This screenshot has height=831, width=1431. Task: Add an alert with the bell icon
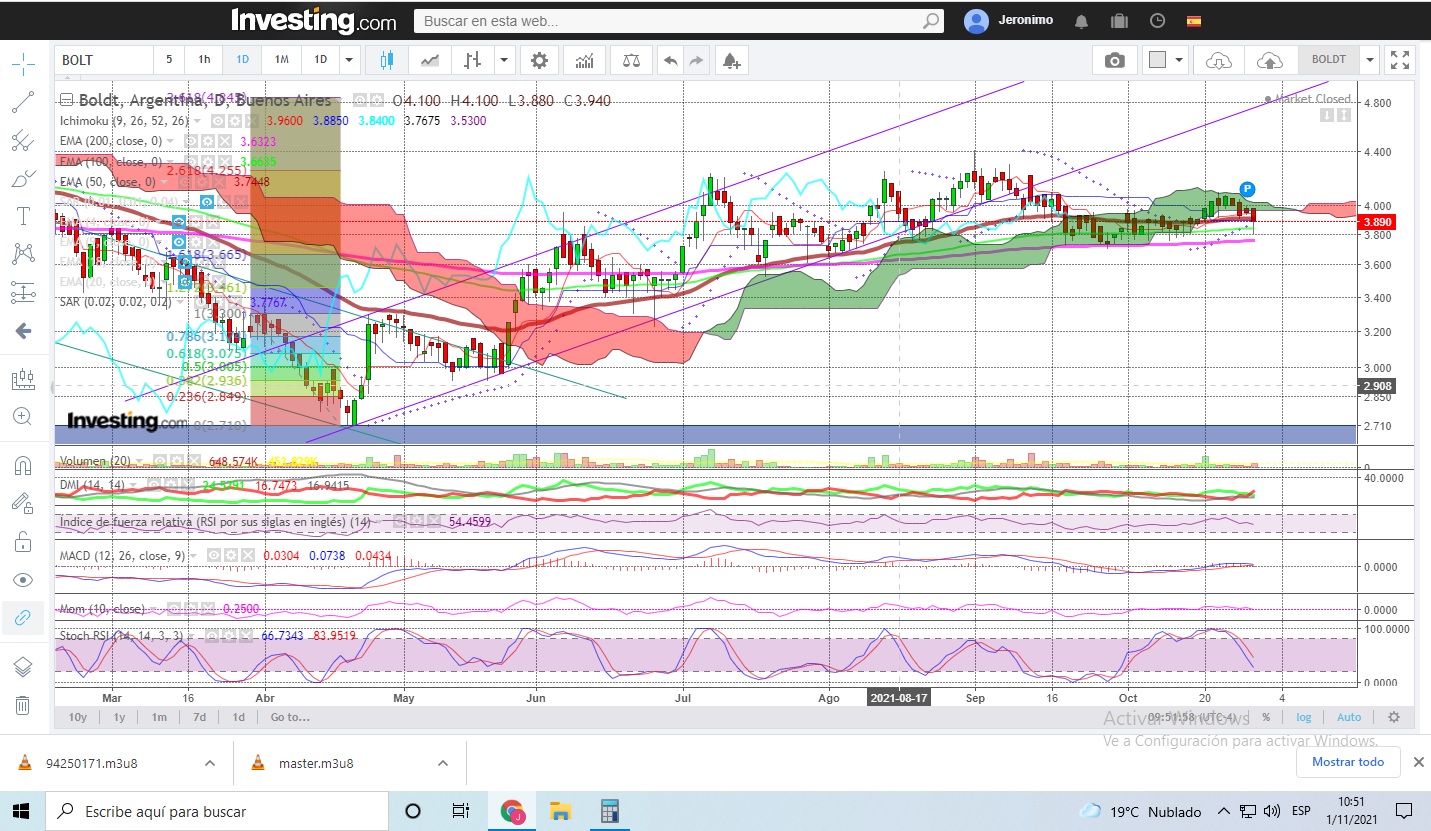(x=731, y=60)
